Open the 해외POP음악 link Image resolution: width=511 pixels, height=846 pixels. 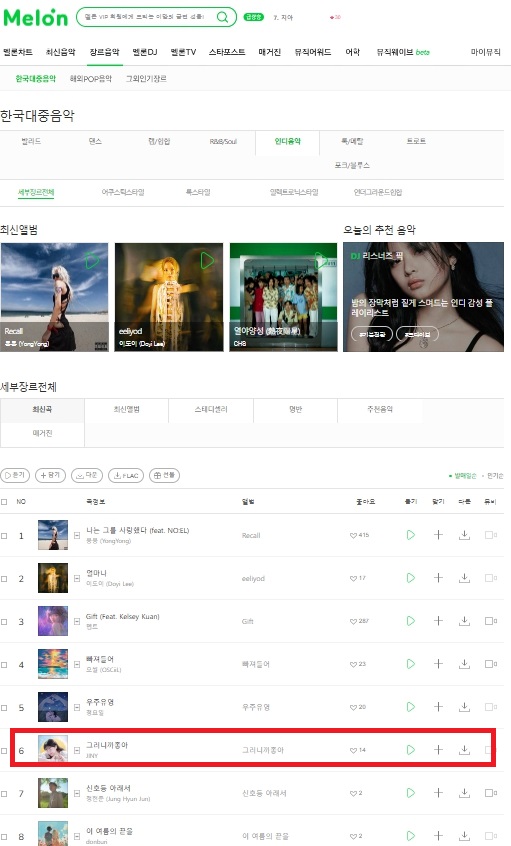pos(91,79)
